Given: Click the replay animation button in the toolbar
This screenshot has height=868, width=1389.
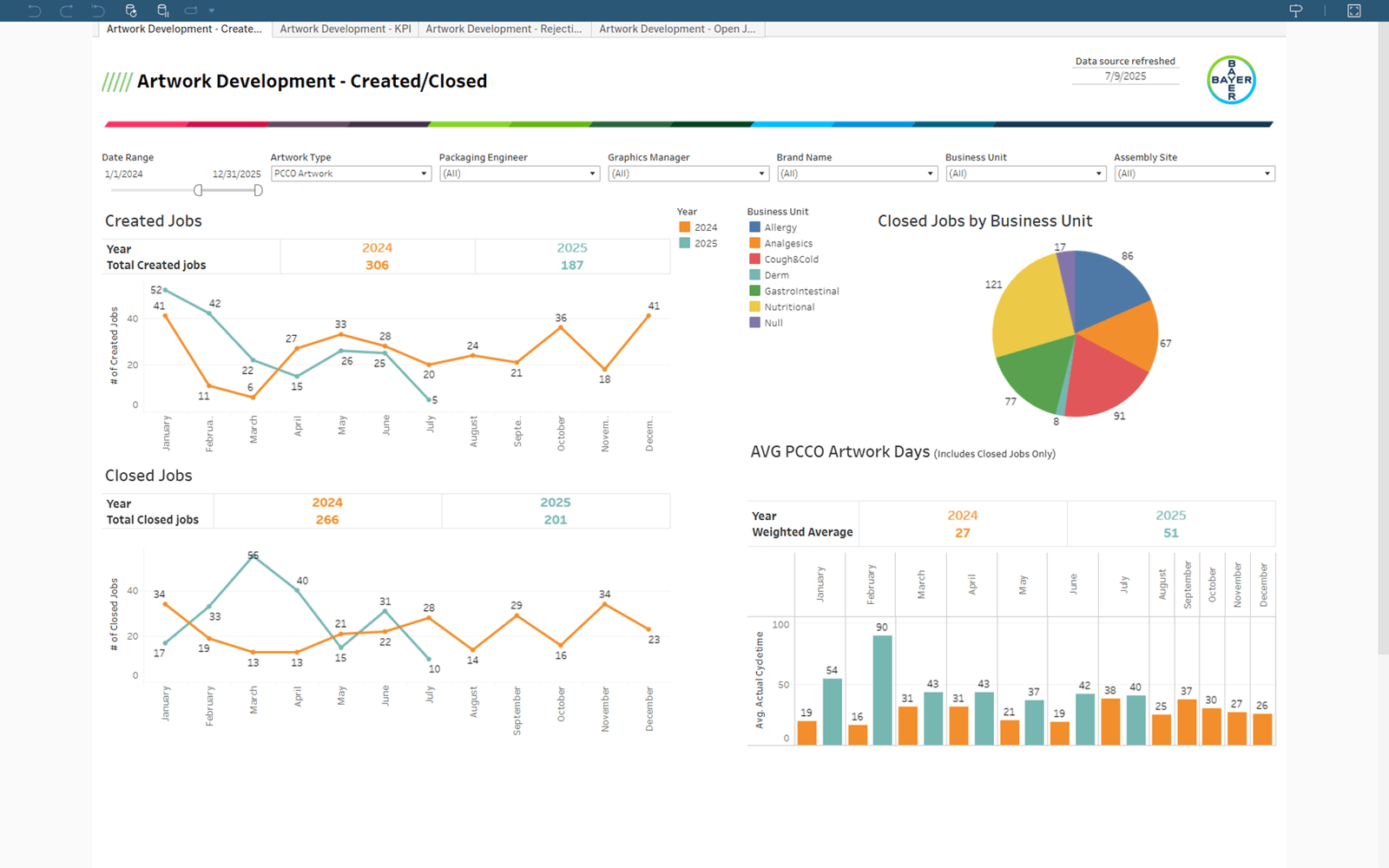Looking at the screenshot, I should (x=191, y=10).
